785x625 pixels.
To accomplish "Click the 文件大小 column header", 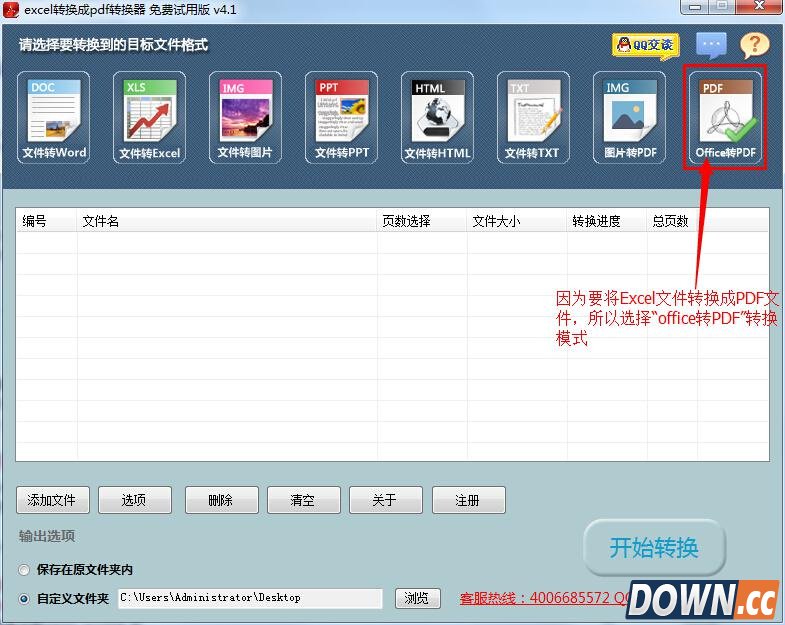I will click(517, 220).
